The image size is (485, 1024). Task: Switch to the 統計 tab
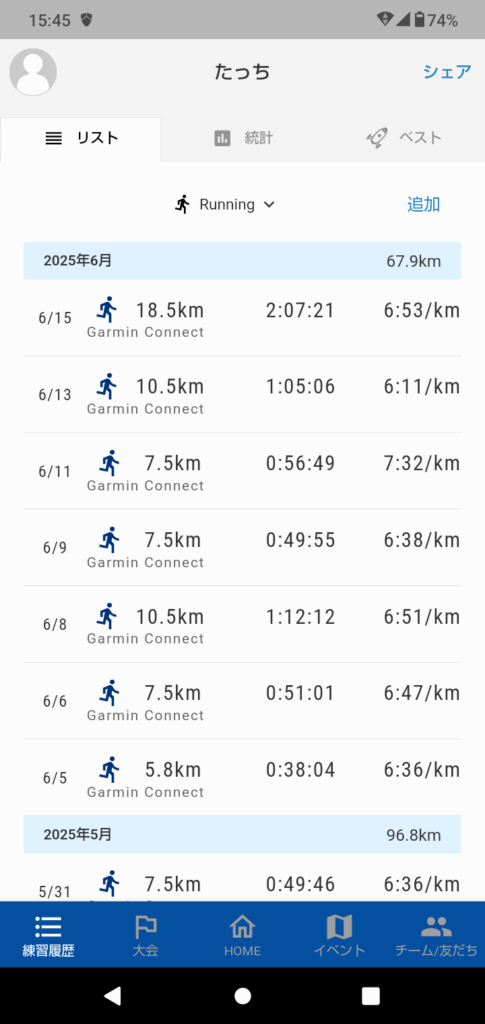[243, 138]
